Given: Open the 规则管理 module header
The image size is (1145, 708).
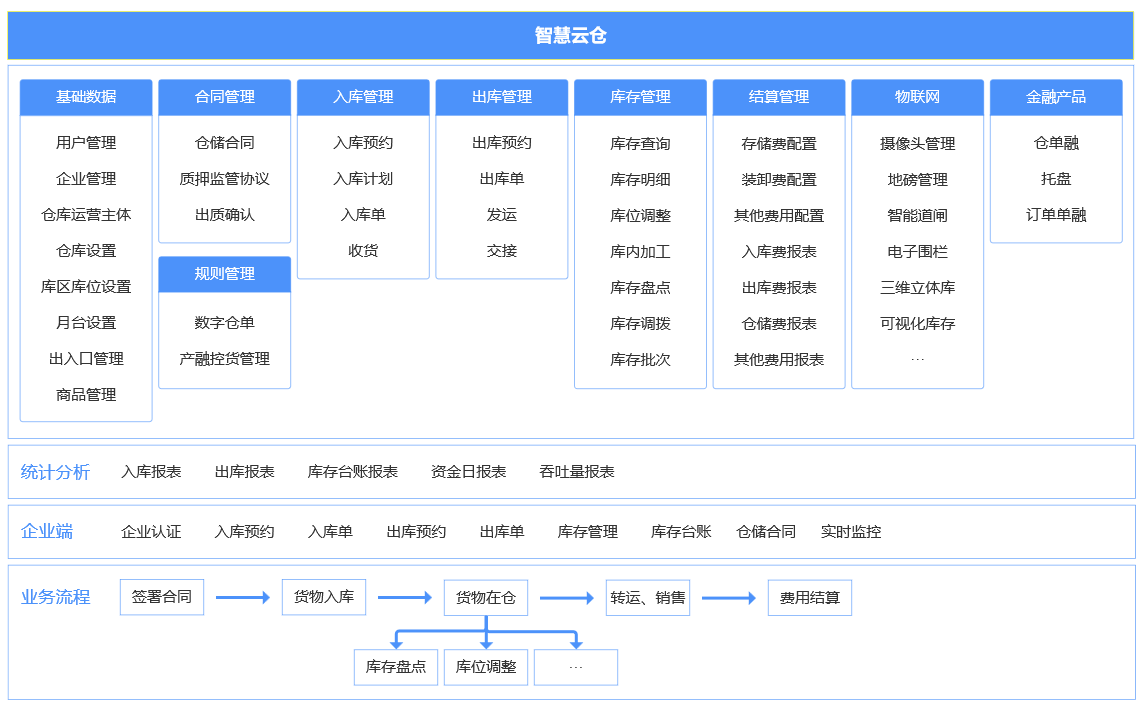Looking at the screenshot, I should click(x=224, y=274).
